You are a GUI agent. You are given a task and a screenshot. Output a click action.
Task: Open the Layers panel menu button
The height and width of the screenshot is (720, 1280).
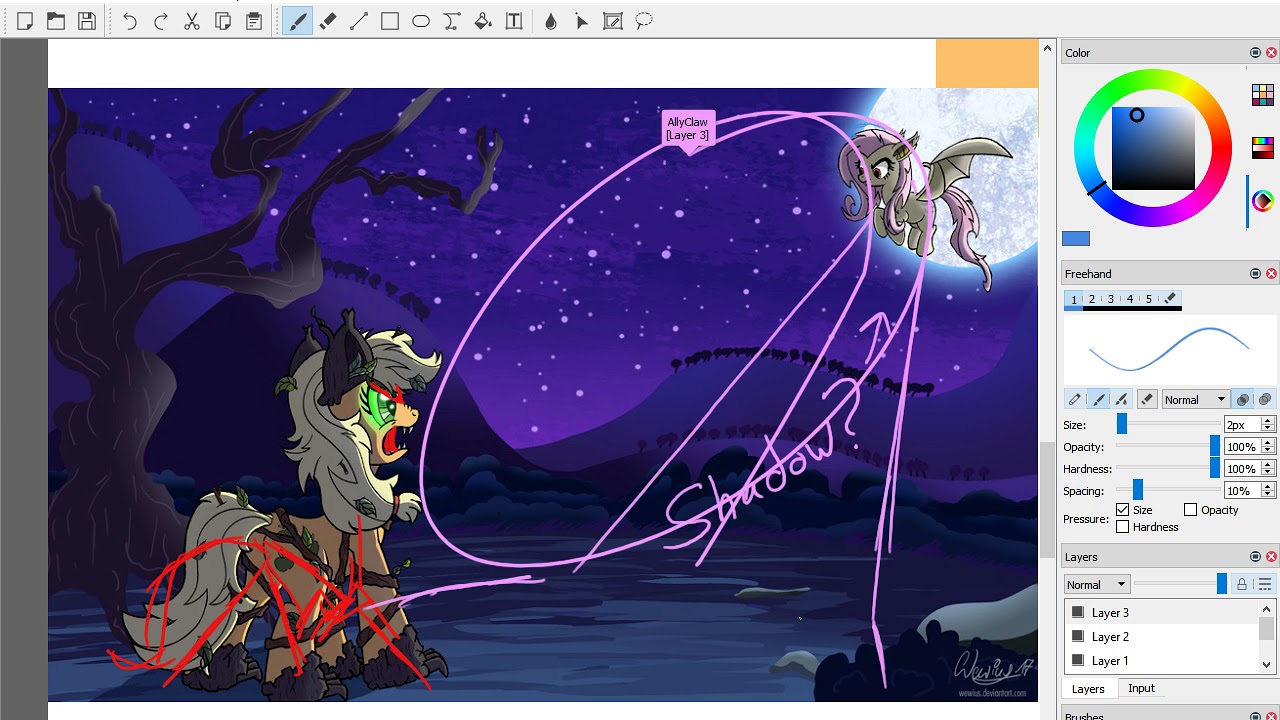coord(1265,584)
